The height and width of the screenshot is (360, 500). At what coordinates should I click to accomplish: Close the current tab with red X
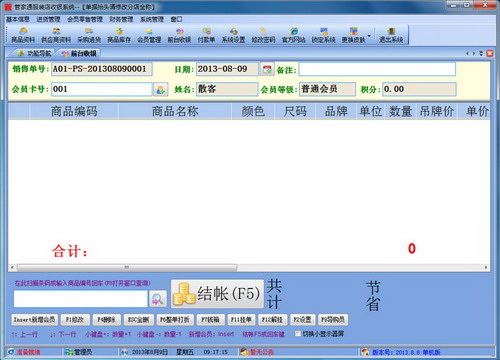[x=490, y=53]
